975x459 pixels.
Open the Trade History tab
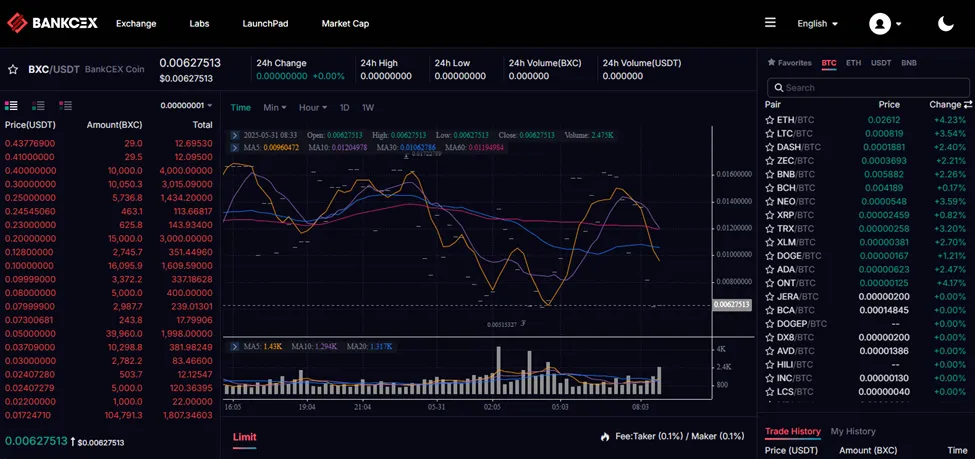click(x=792, y=432)
